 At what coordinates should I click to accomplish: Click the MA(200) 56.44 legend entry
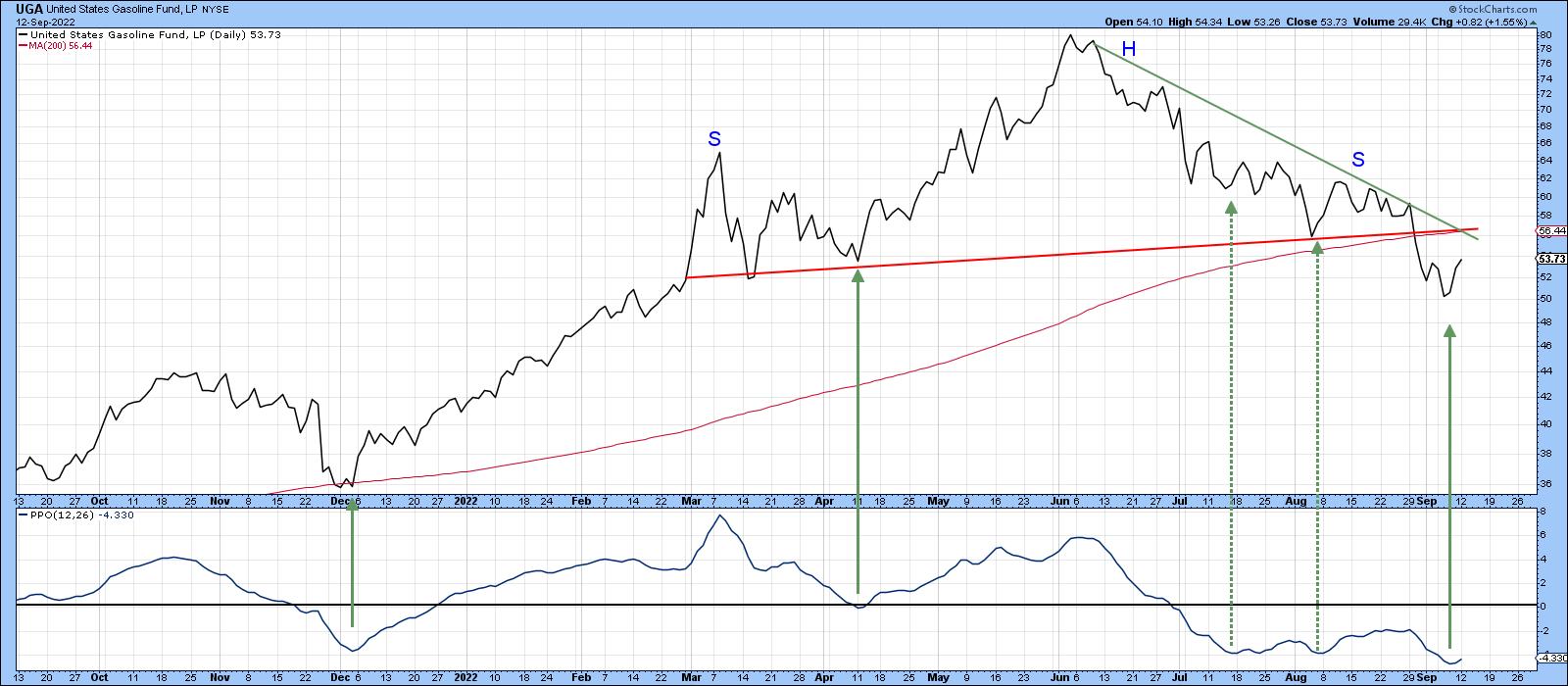point(61,44)
